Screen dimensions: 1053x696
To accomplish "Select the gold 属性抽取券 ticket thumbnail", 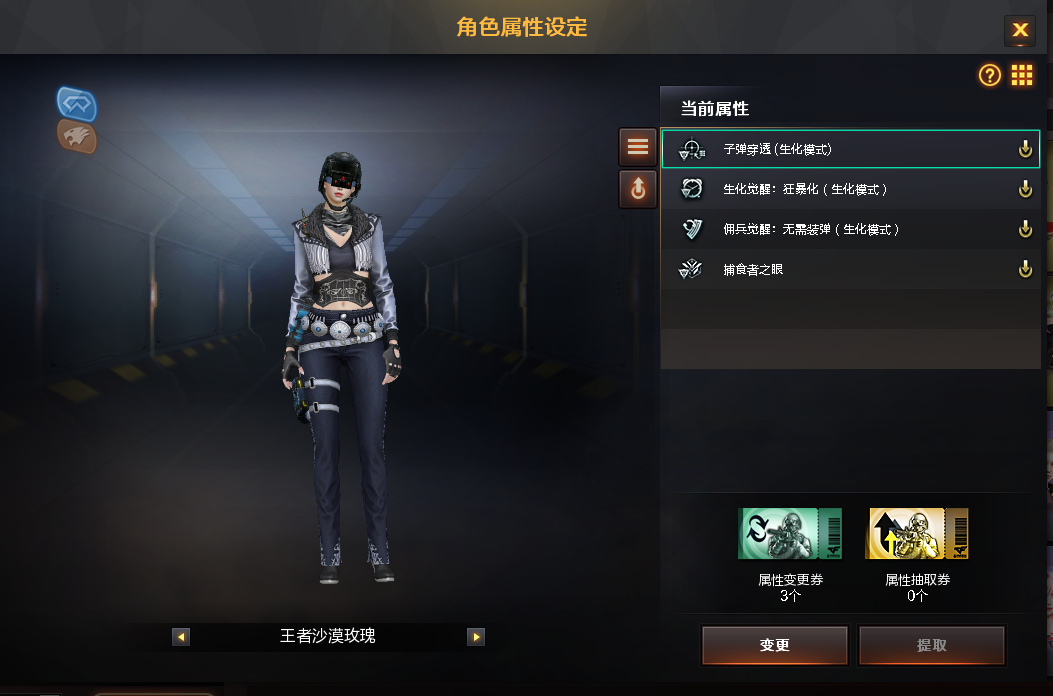I will [x=917, y=533].
